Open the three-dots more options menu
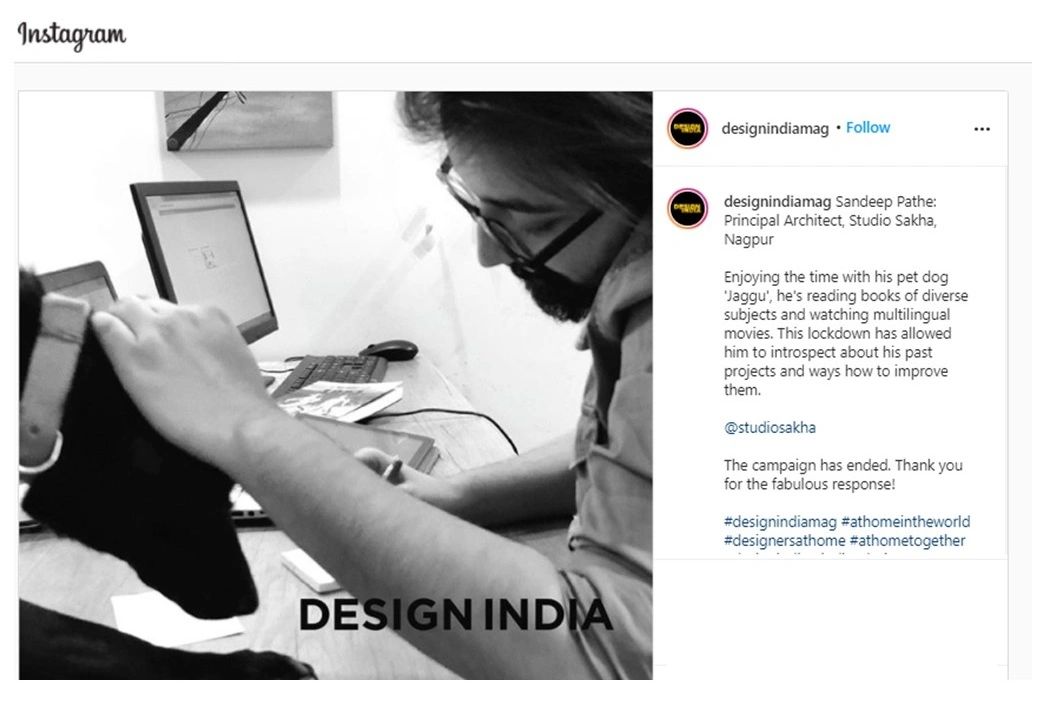 point(982,129)
